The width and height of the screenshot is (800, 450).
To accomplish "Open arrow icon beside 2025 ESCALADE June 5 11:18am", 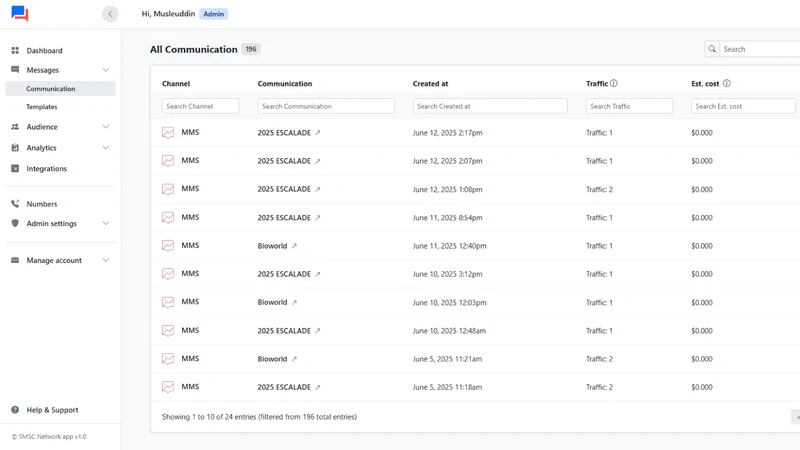I will (x=317, y=387).
